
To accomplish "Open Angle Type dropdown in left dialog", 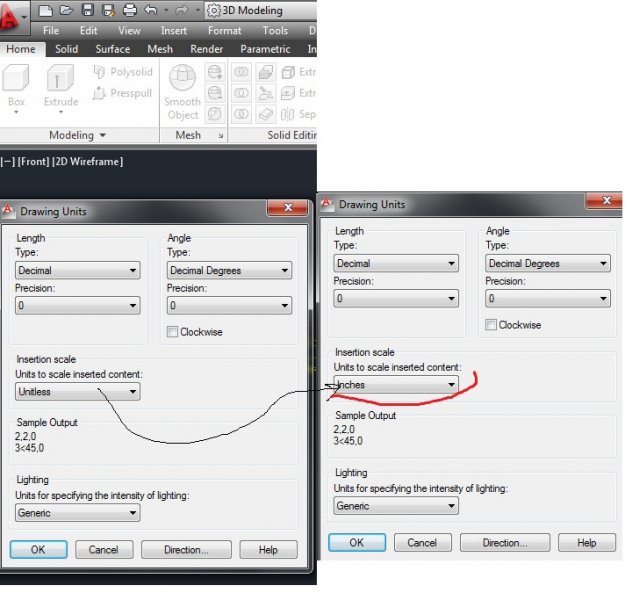I will (229, 270).
